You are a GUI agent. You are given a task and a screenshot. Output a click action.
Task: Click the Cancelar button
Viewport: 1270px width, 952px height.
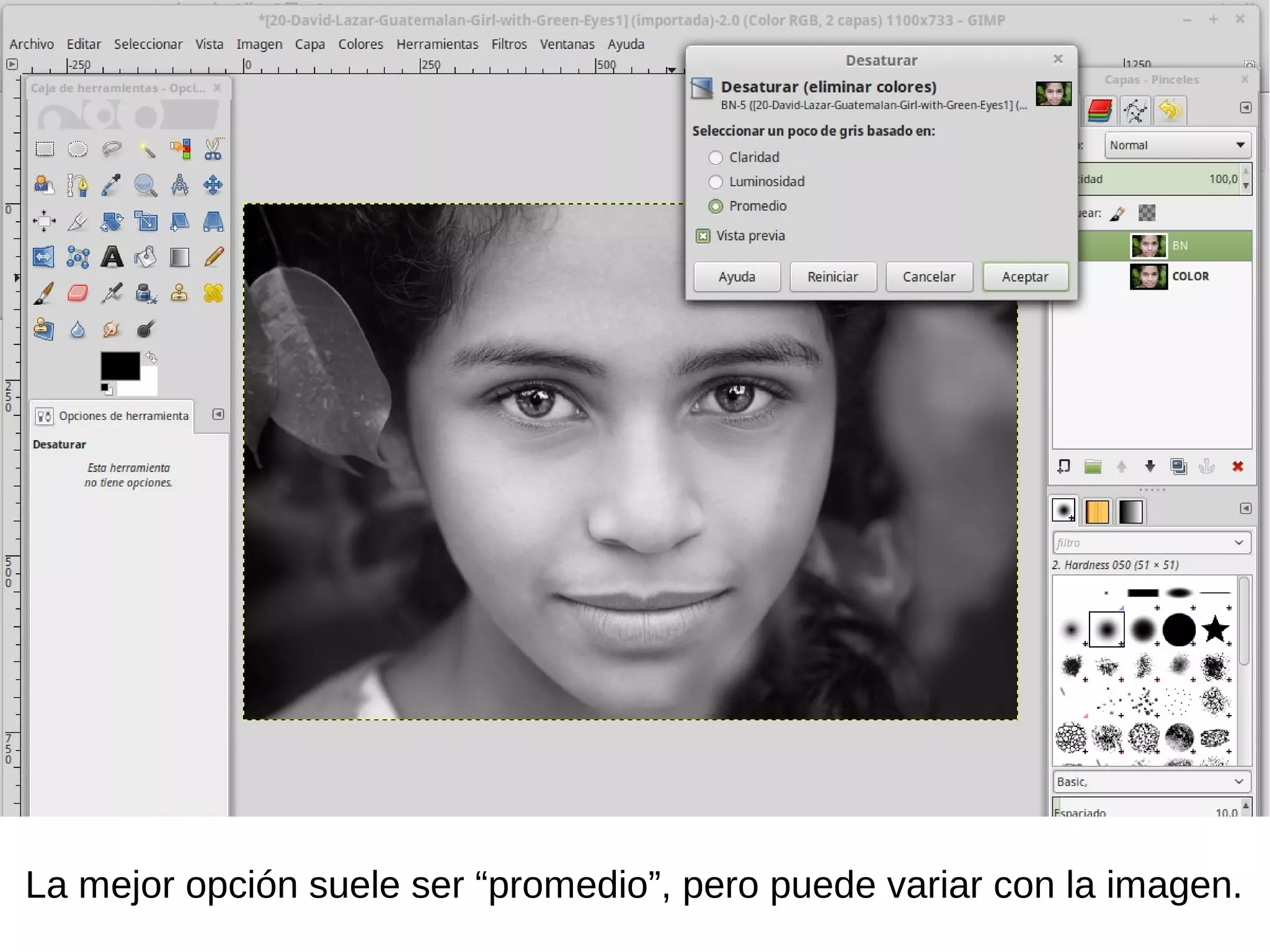[x=928, y=277]
